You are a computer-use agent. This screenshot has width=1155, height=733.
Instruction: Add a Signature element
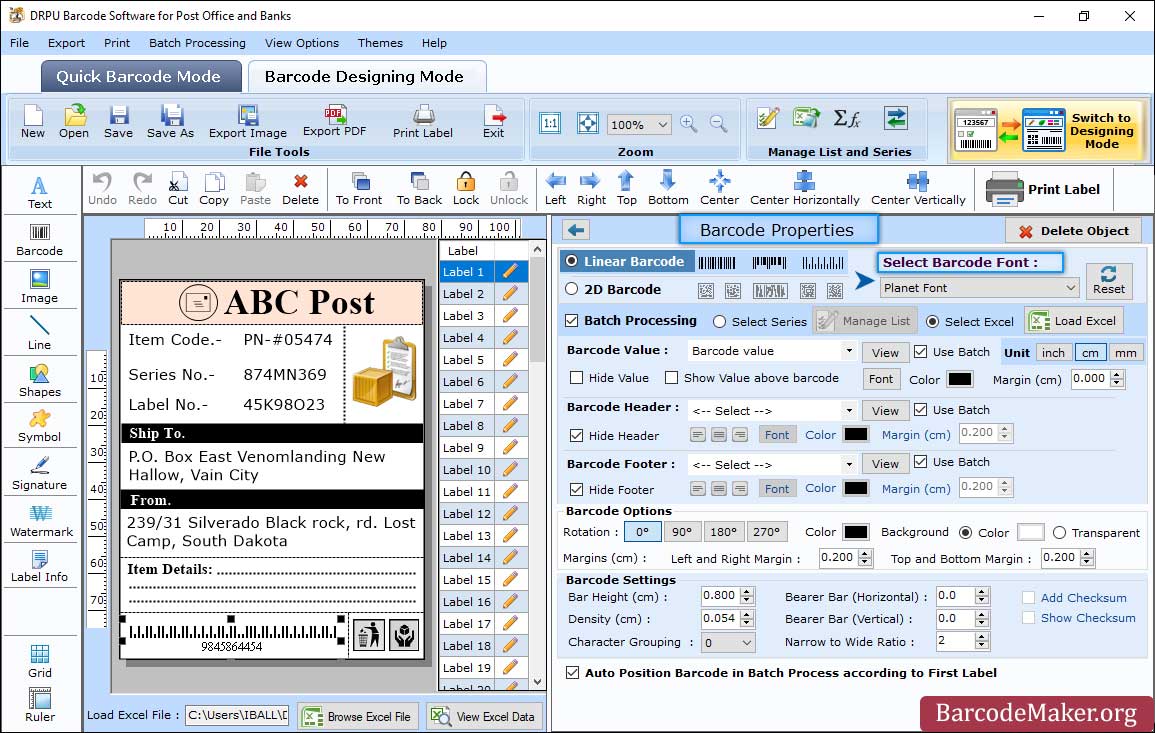pos(40,474)
